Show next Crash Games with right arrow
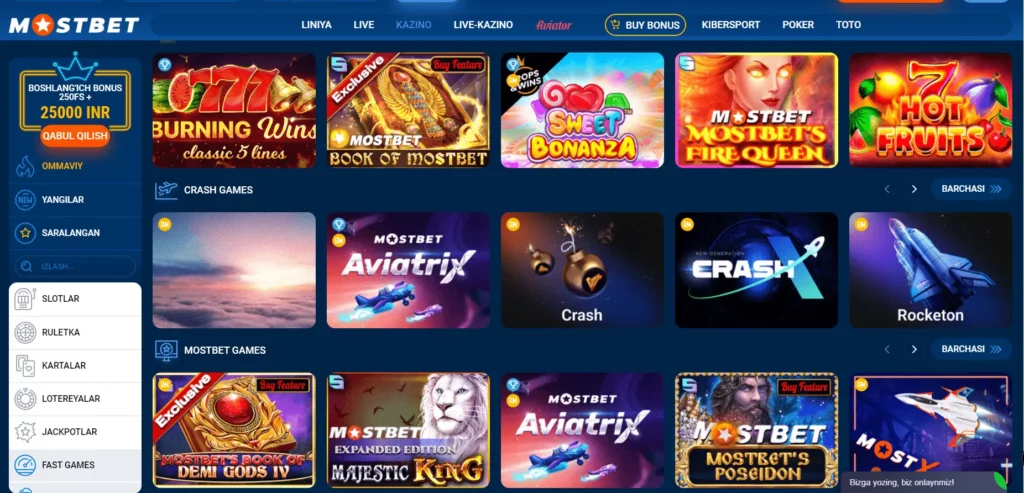This screenshot has height=493, width=1024. tap(914, 189)
